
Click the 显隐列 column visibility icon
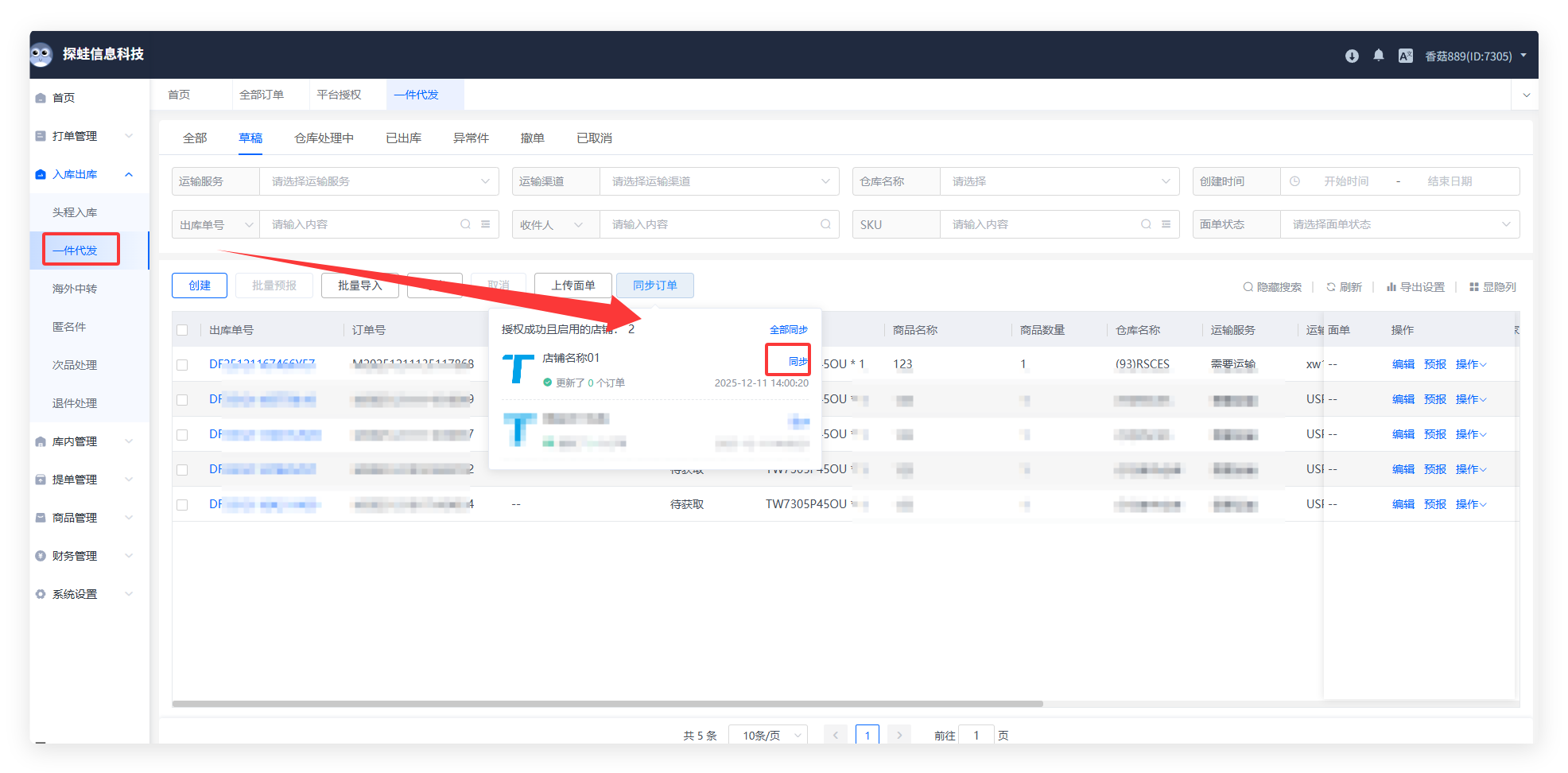coord(1474,287)
